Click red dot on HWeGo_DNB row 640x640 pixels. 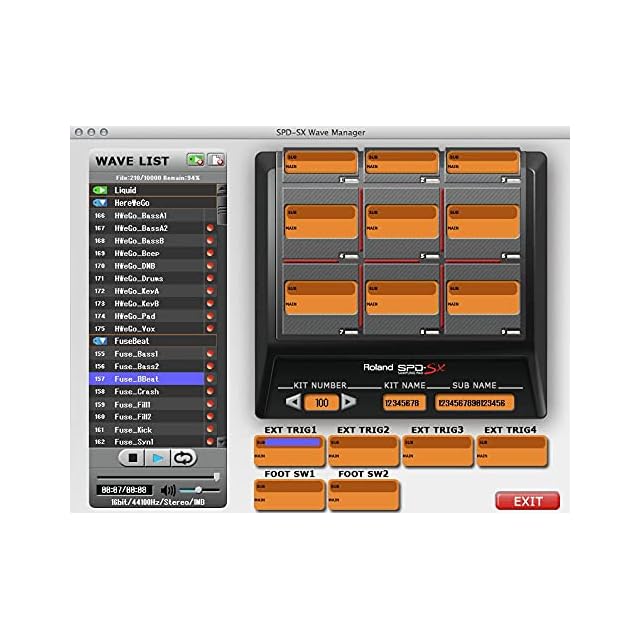pyautogui.click(x=210, y=266)
